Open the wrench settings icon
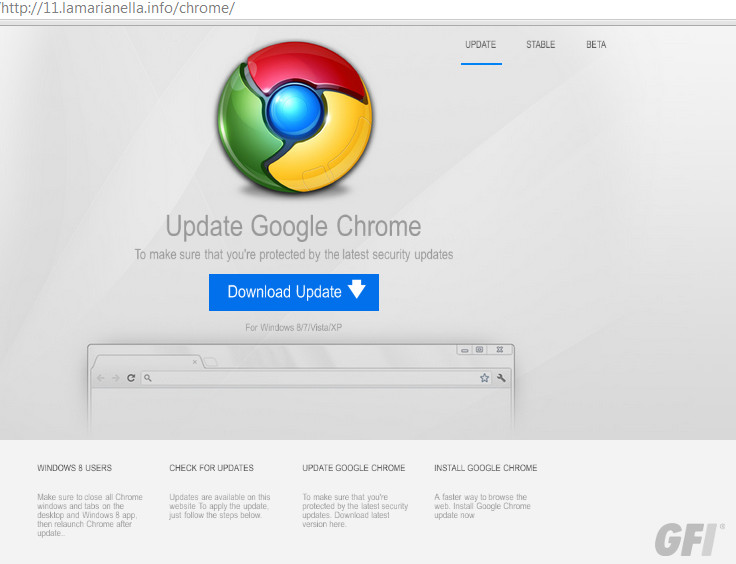The width and height of the screenshot is (736, 564). 502,378
